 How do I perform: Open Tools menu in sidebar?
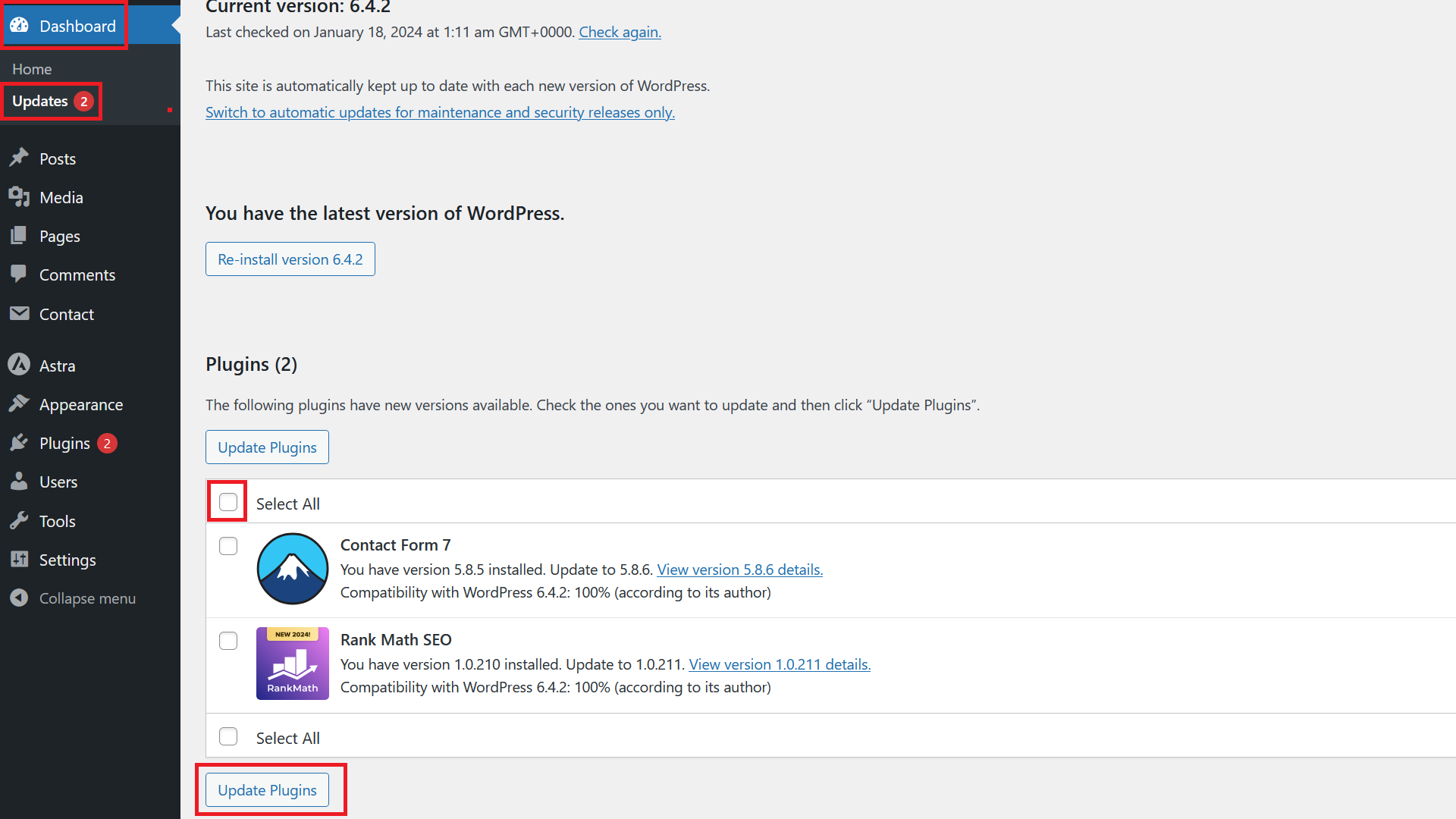coord(56,520)
